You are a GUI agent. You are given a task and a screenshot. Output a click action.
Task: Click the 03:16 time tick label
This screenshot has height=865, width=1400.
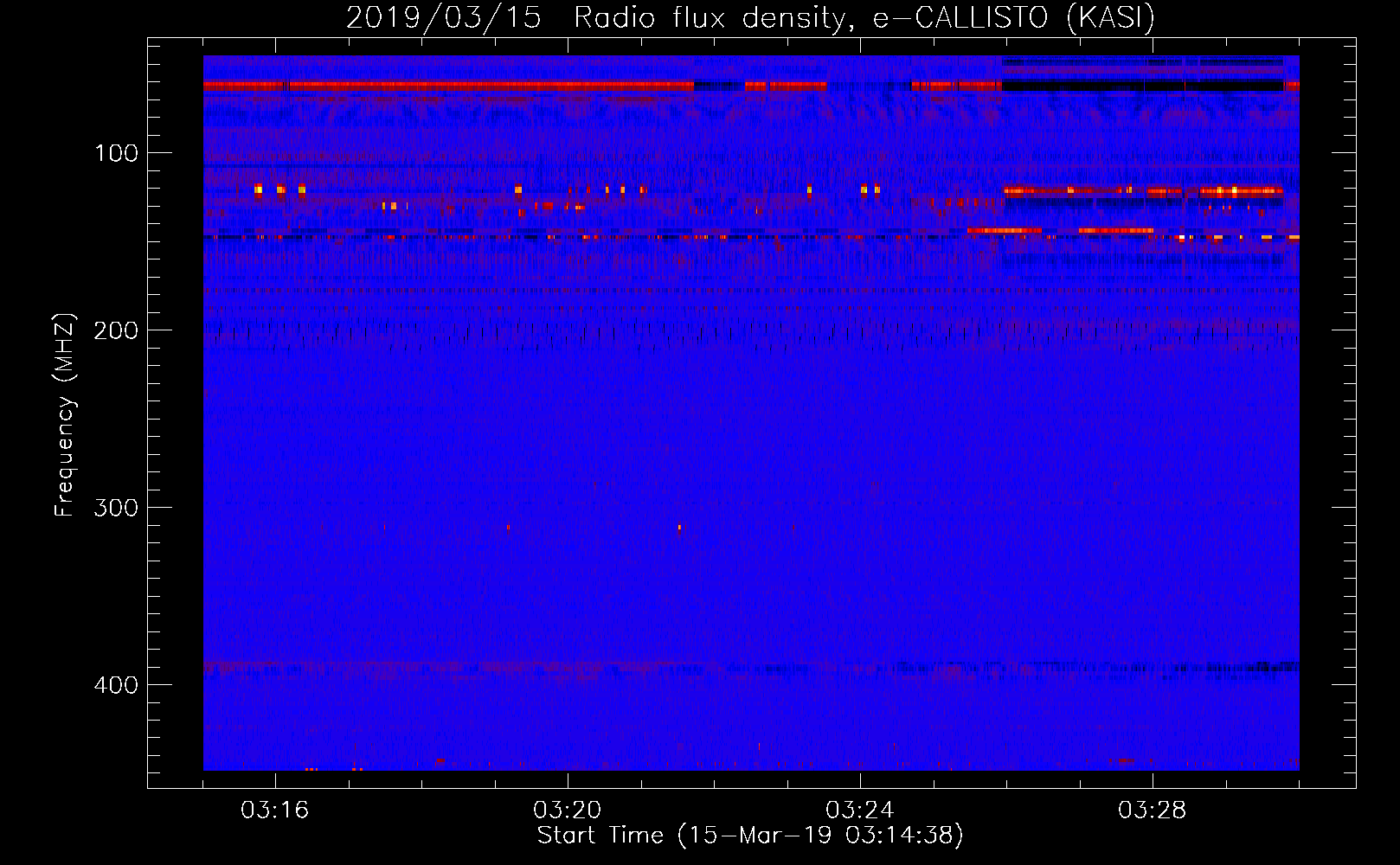point(275,810)
